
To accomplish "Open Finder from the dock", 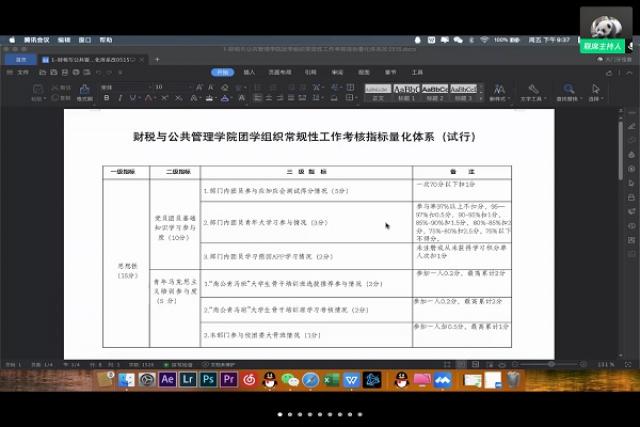I will point(127,380).
